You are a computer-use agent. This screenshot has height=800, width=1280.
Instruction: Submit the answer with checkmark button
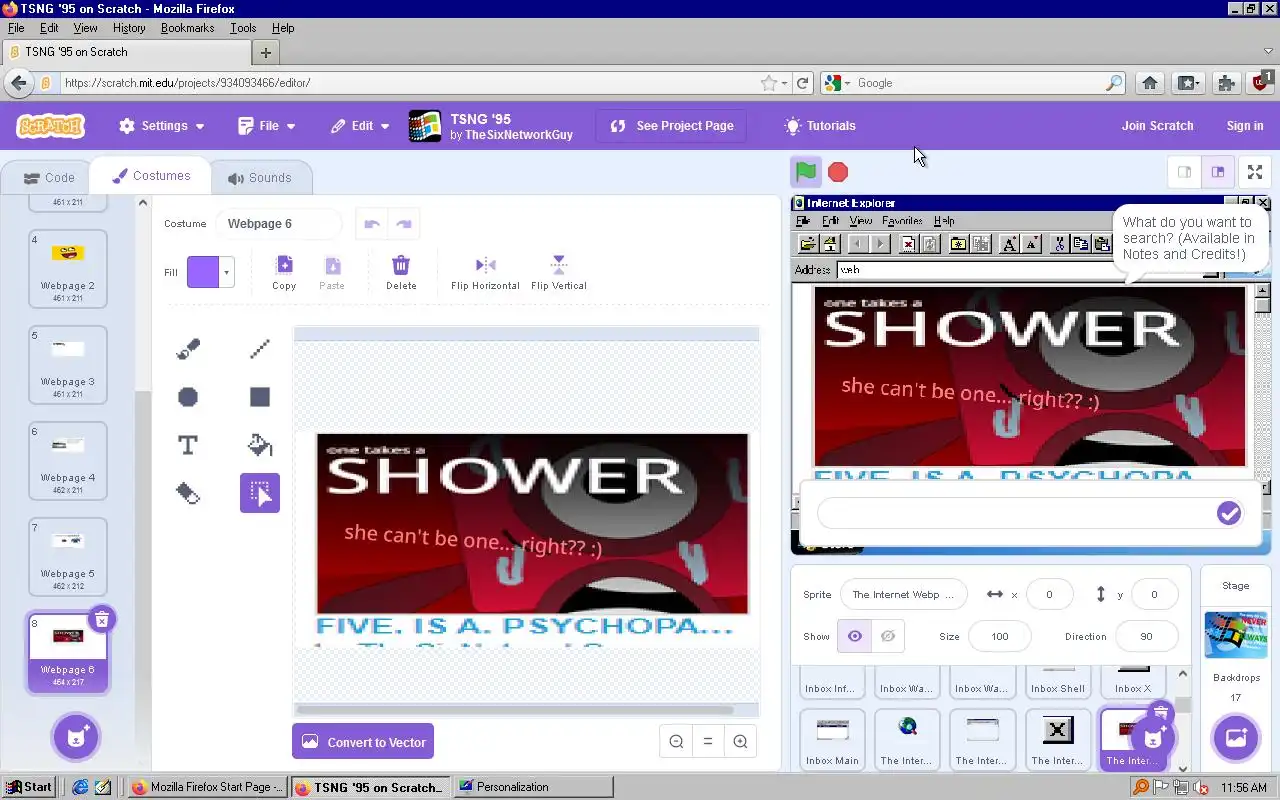[1229, 513]
